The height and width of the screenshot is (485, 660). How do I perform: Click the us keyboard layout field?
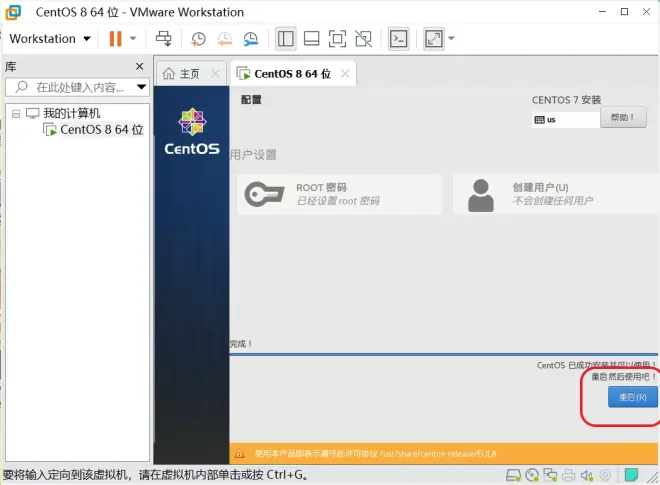click(x=566, y=120)
